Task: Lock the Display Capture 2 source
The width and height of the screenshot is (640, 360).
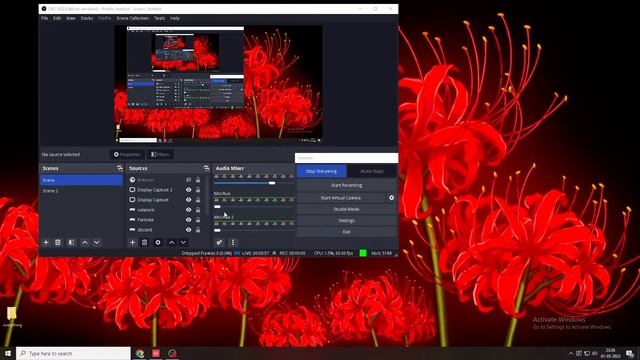Action: [198, 190]
